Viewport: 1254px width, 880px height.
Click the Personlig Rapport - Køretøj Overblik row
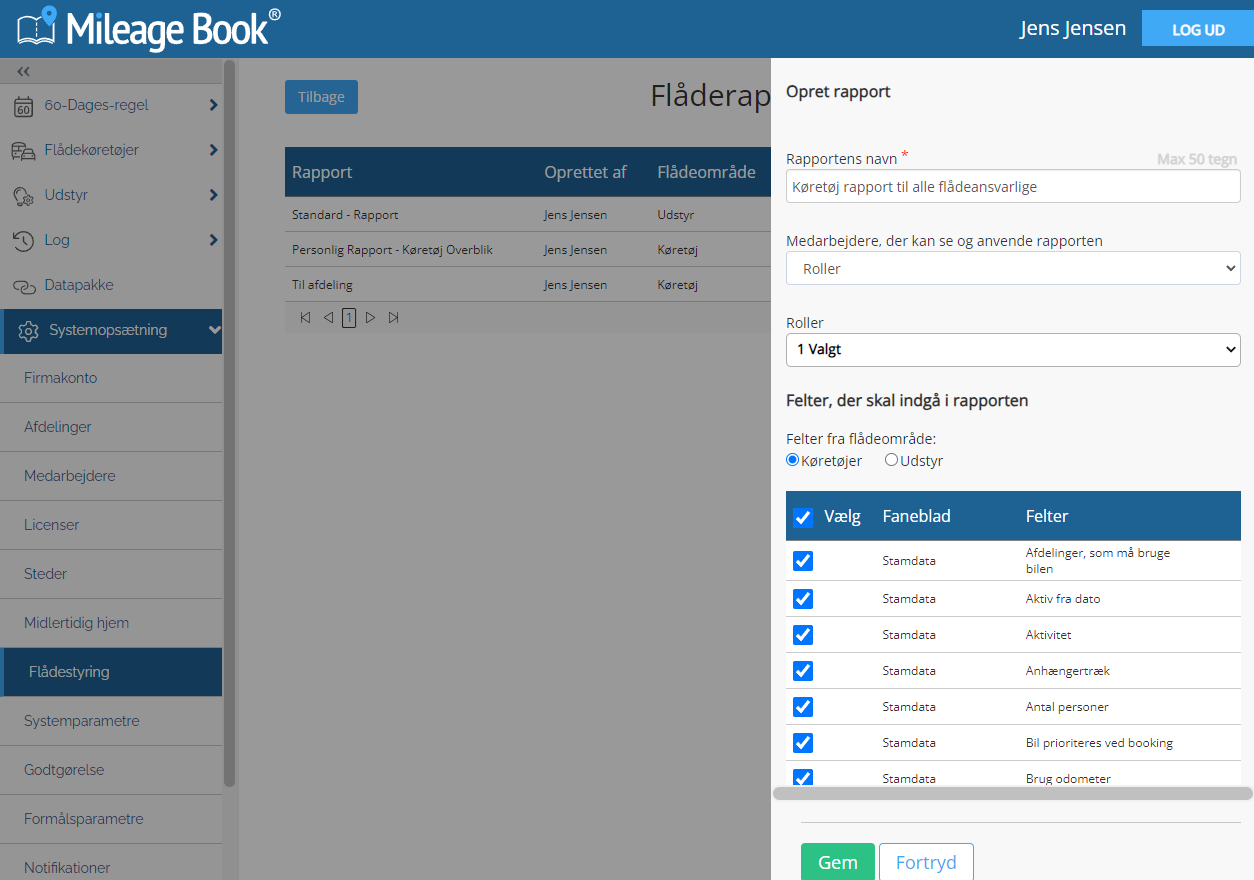pyautogui.click(x=528, y=250)
